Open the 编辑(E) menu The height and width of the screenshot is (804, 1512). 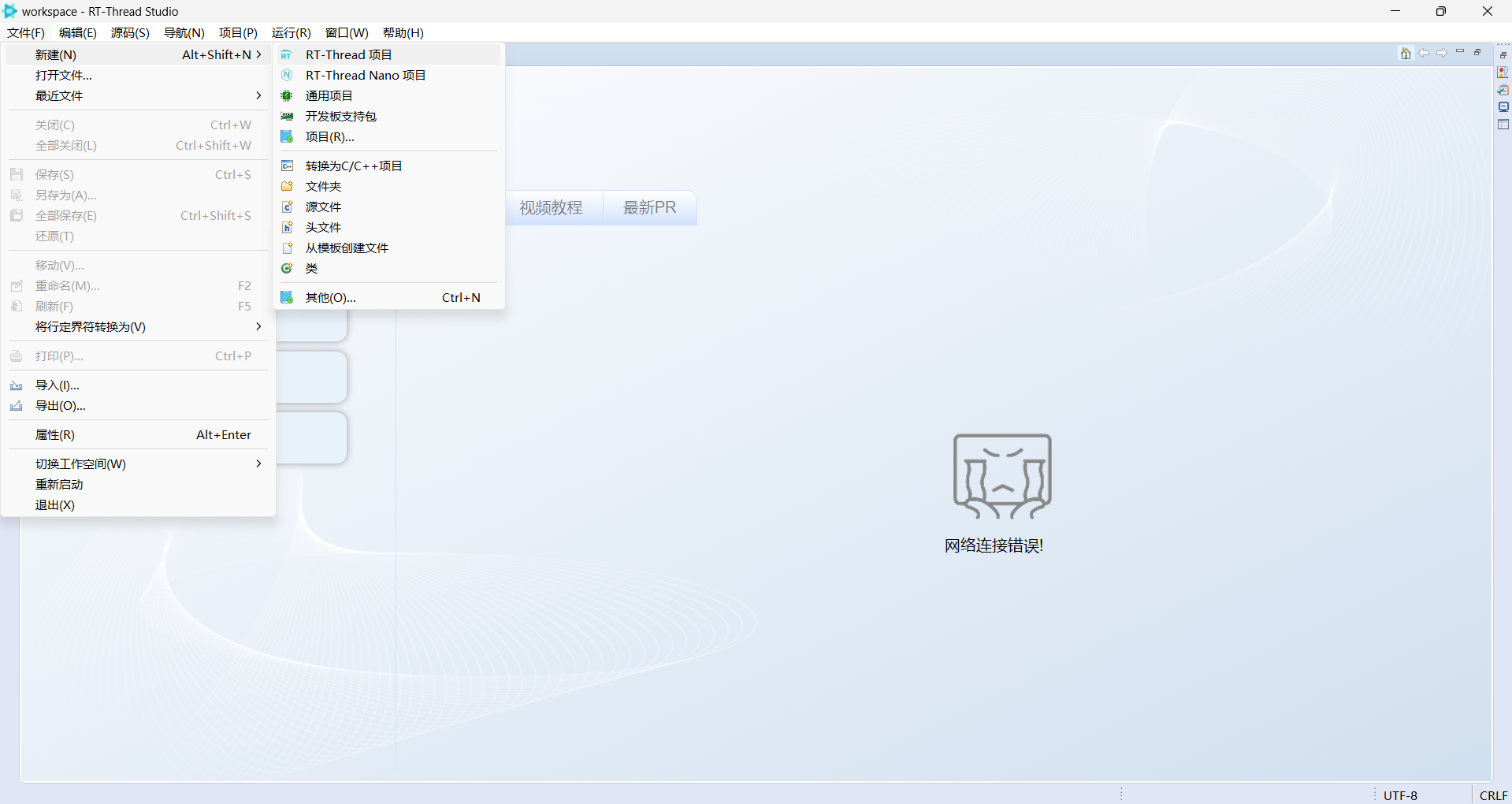(78, 32)
